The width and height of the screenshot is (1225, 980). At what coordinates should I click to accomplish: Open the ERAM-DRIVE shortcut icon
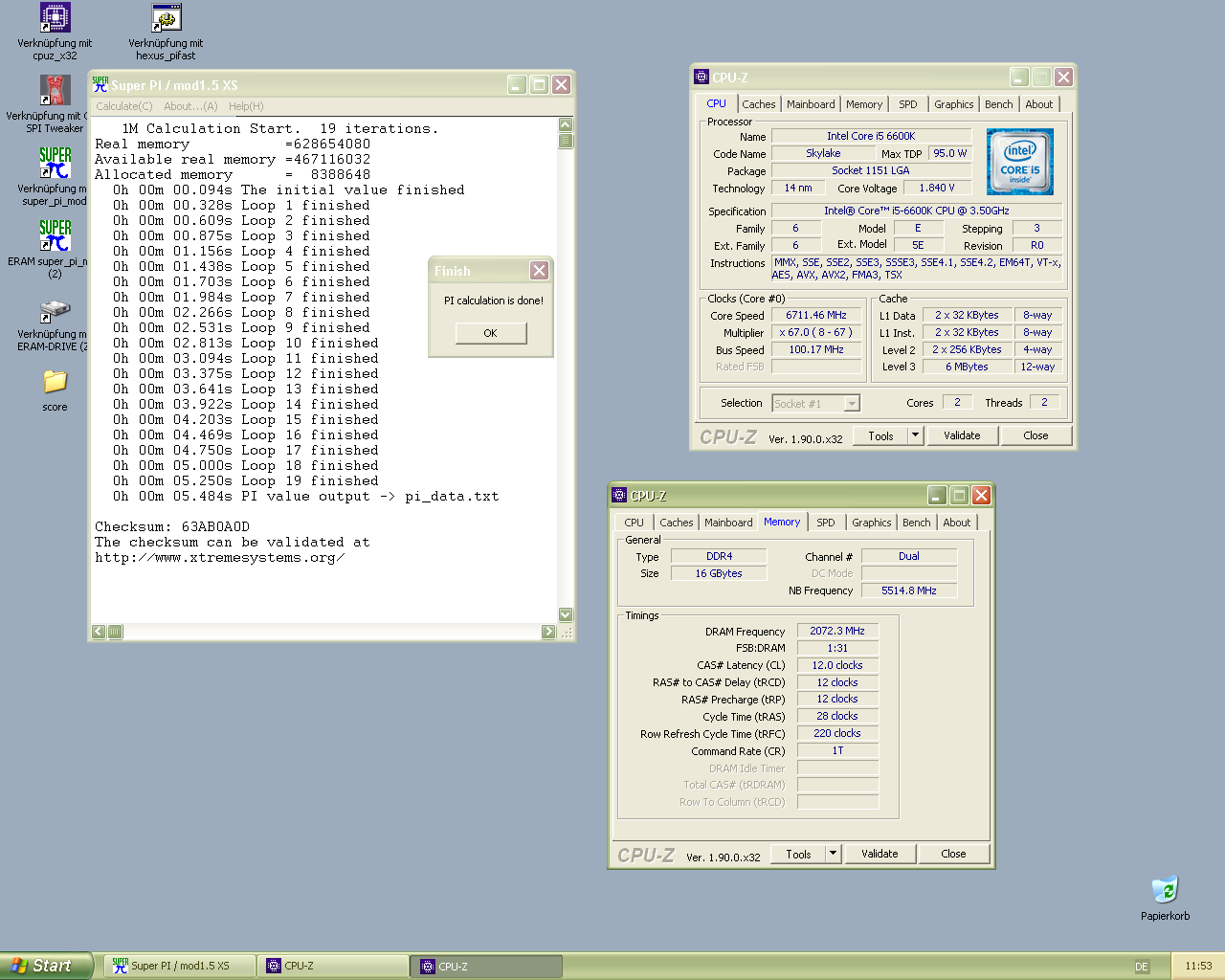click(x=55, y=310)
